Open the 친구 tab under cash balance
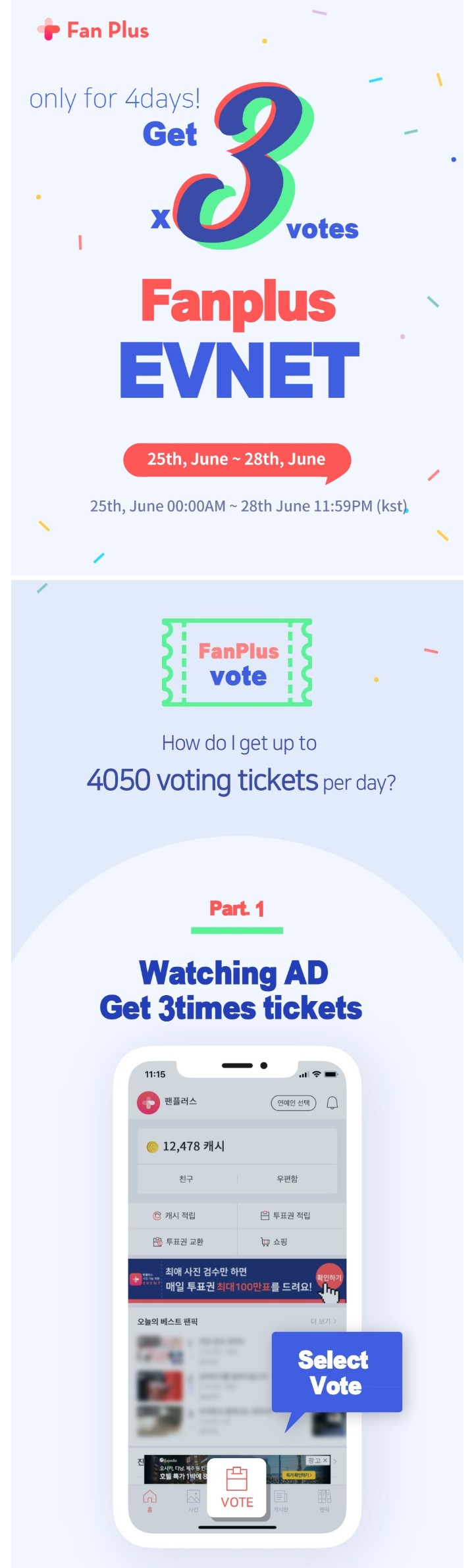 coord(186,1179)
